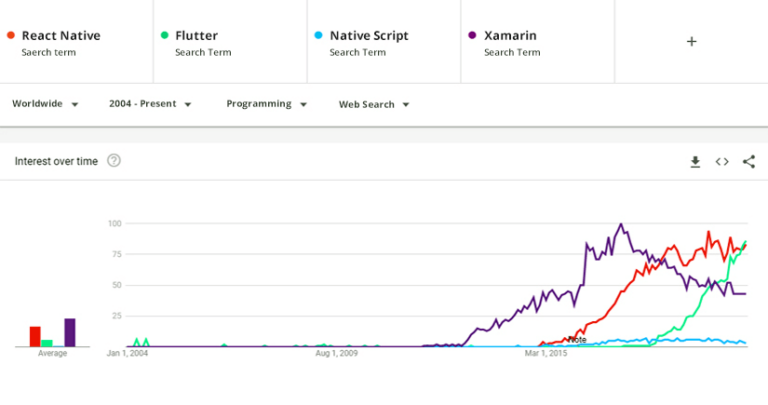Screen dimensions: 768x405
Task: Expand the Programming category dropdown
Action: tap(266, 104)
